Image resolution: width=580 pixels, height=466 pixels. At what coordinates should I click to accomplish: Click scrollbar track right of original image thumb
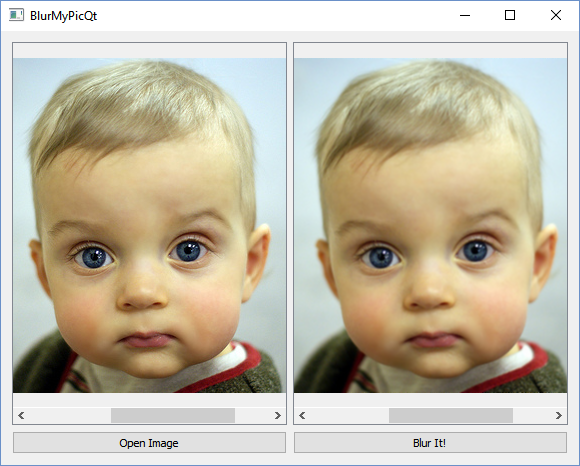[252, 415]
